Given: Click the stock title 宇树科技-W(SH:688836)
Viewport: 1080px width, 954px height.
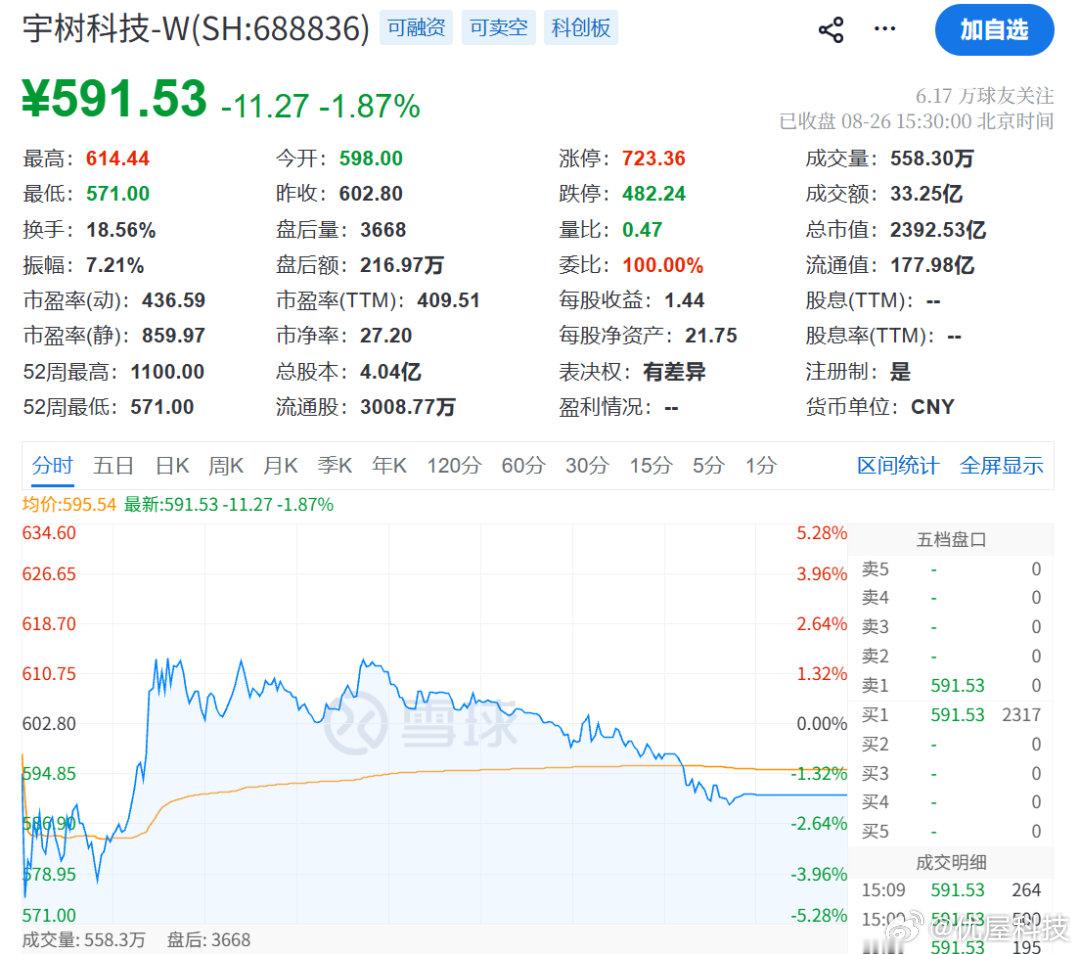Looking at the screenshot, I should (x=196, y=29).
